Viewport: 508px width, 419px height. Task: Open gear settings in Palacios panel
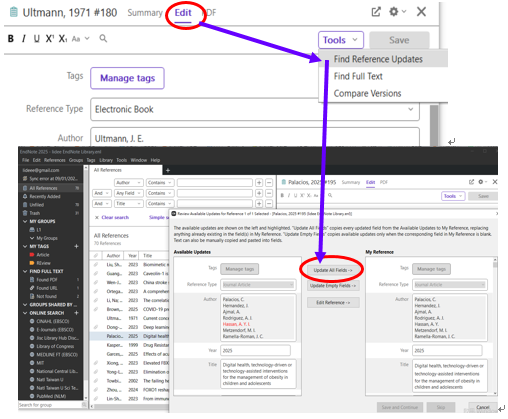[481, 182]
